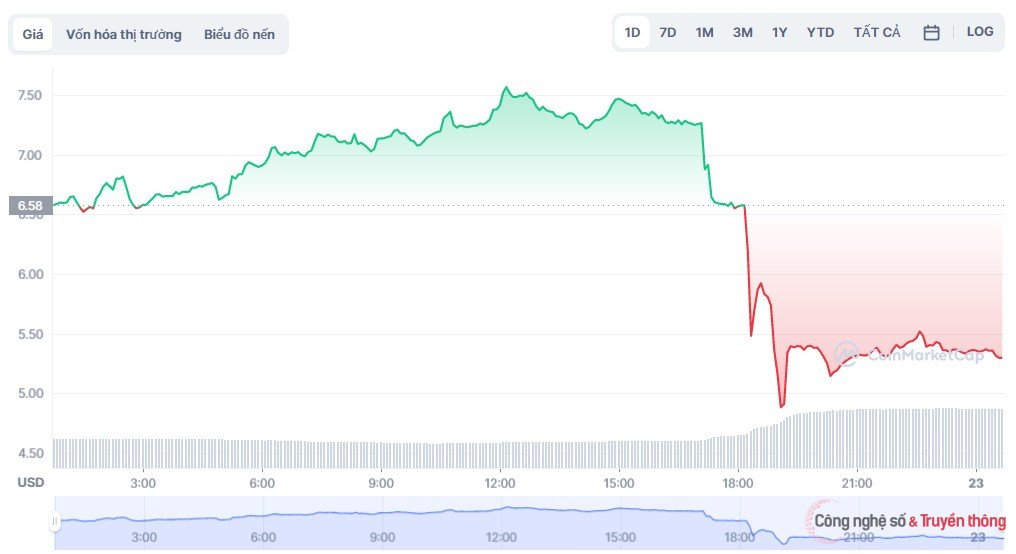Show TẤT CẢ full history range
This screenshot has width=1016, height=554.
[877, 33]
